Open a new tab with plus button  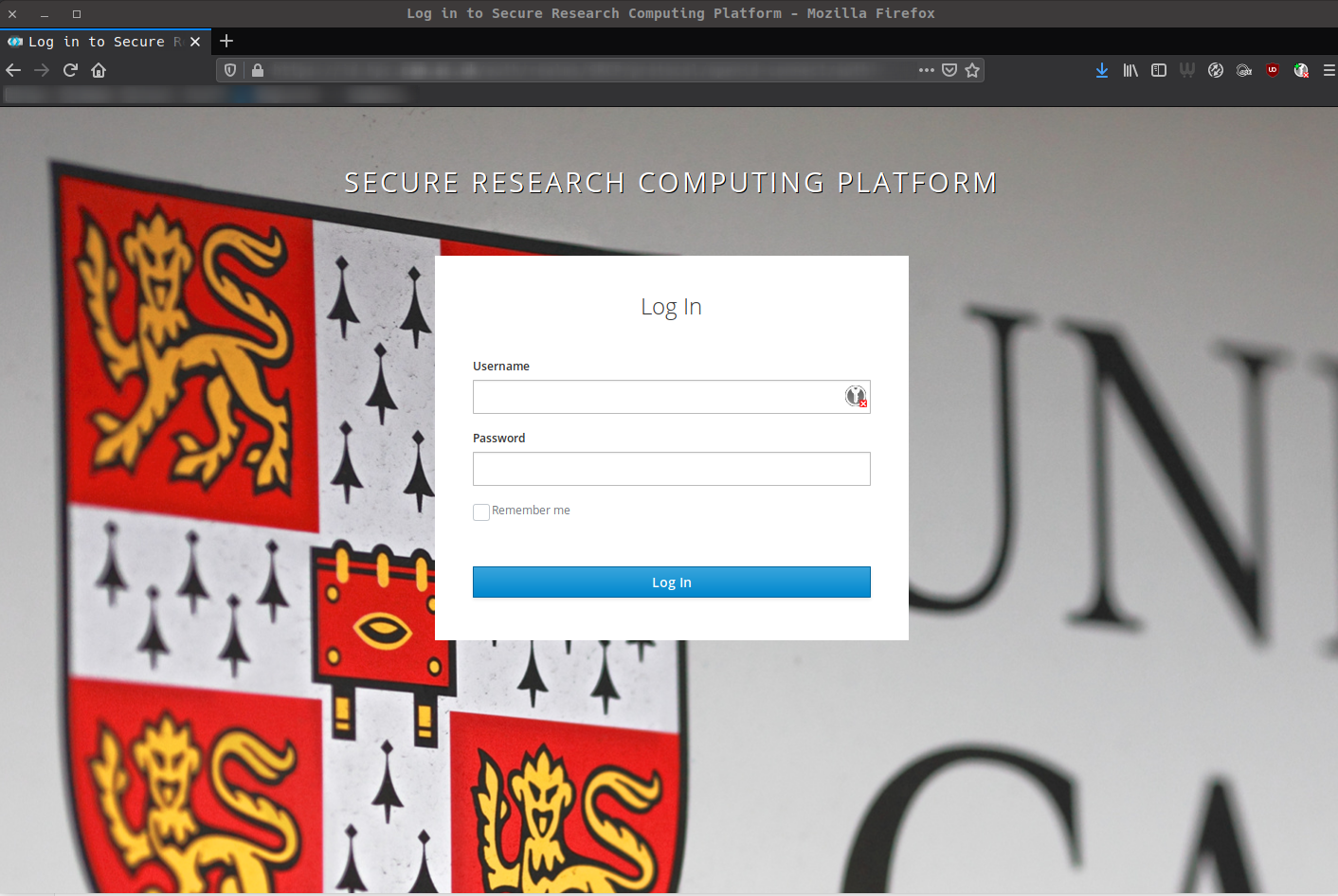click(x=226, y=41)
